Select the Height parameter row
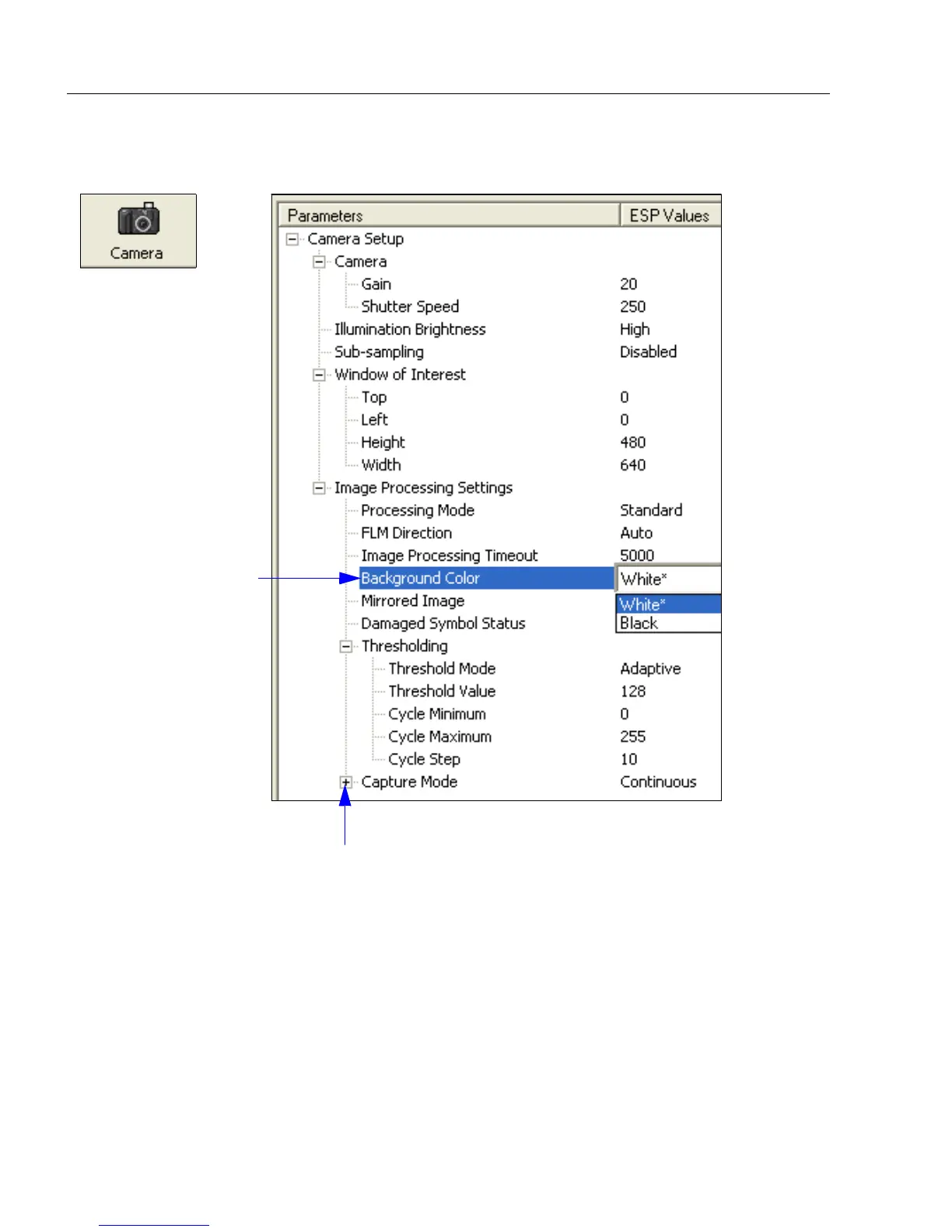Viewport: 952px width, 1232px height. [x=383, y=443]
